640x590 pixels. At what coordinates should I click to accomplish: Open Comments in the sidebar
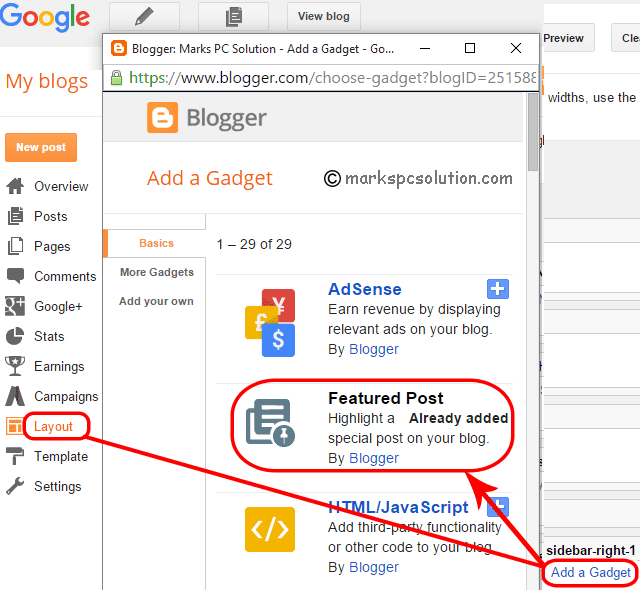[x=65, y=276]
